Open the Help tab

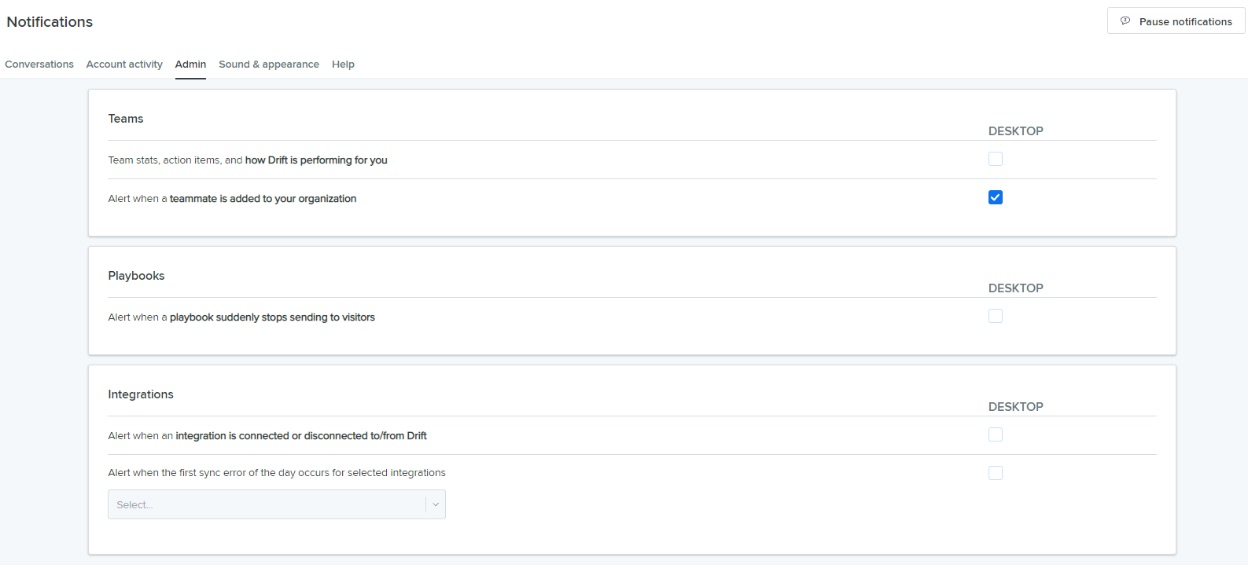(343, 64)
